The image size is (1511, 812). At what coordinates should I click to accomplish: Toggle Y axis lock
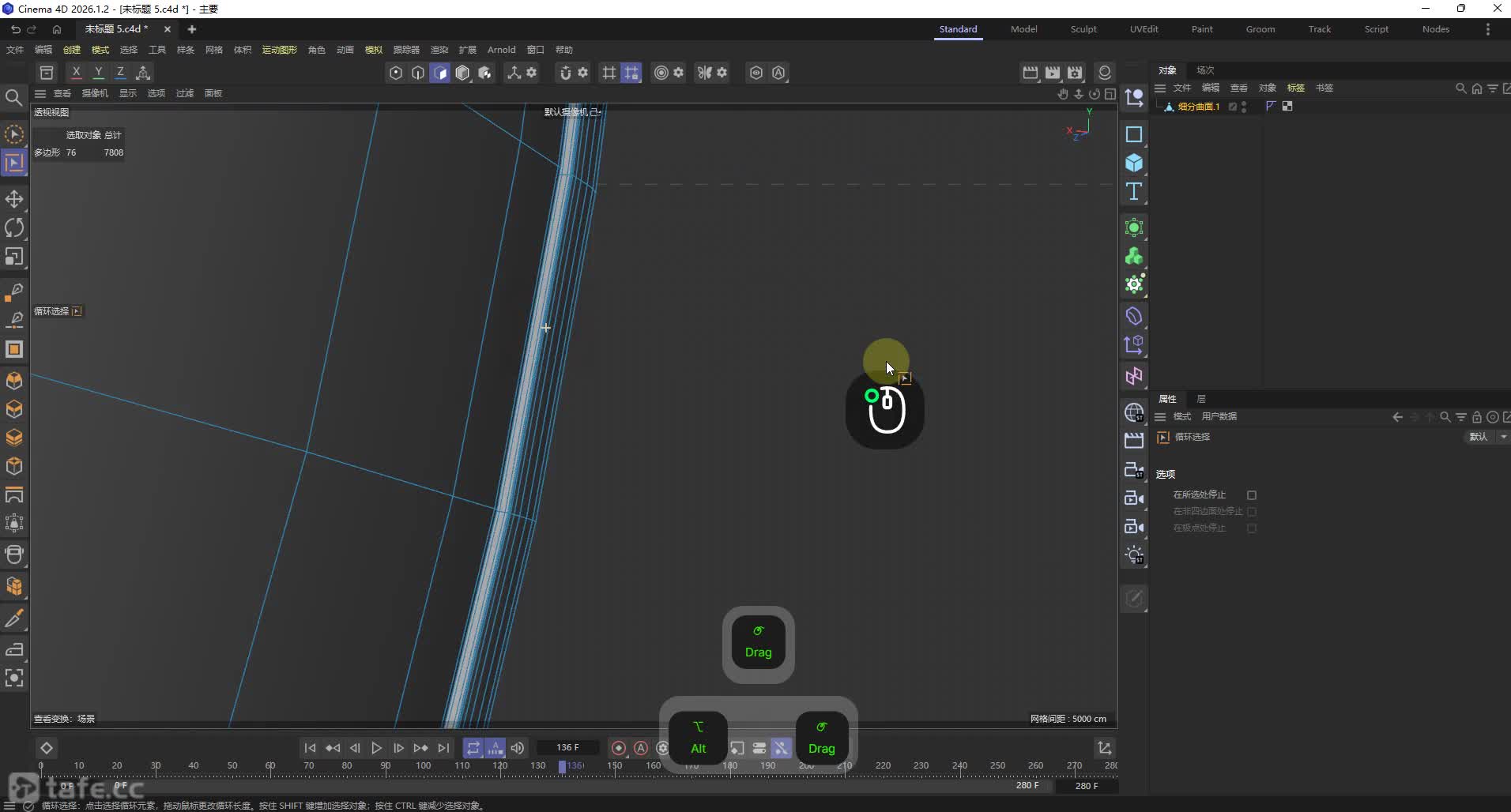98,73
